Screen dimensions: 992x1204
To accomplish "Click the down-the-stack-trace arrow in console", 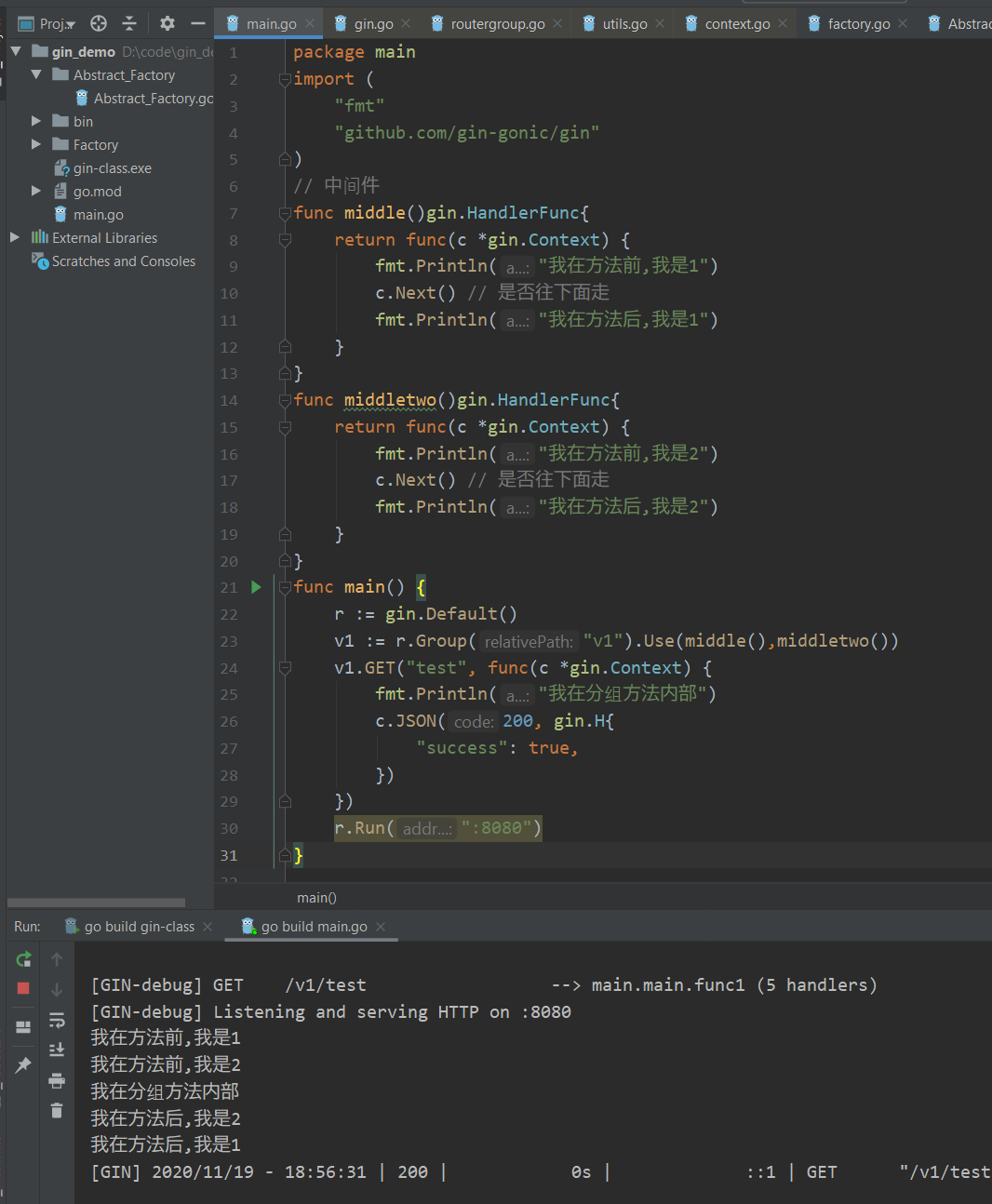I will point(57,989).
